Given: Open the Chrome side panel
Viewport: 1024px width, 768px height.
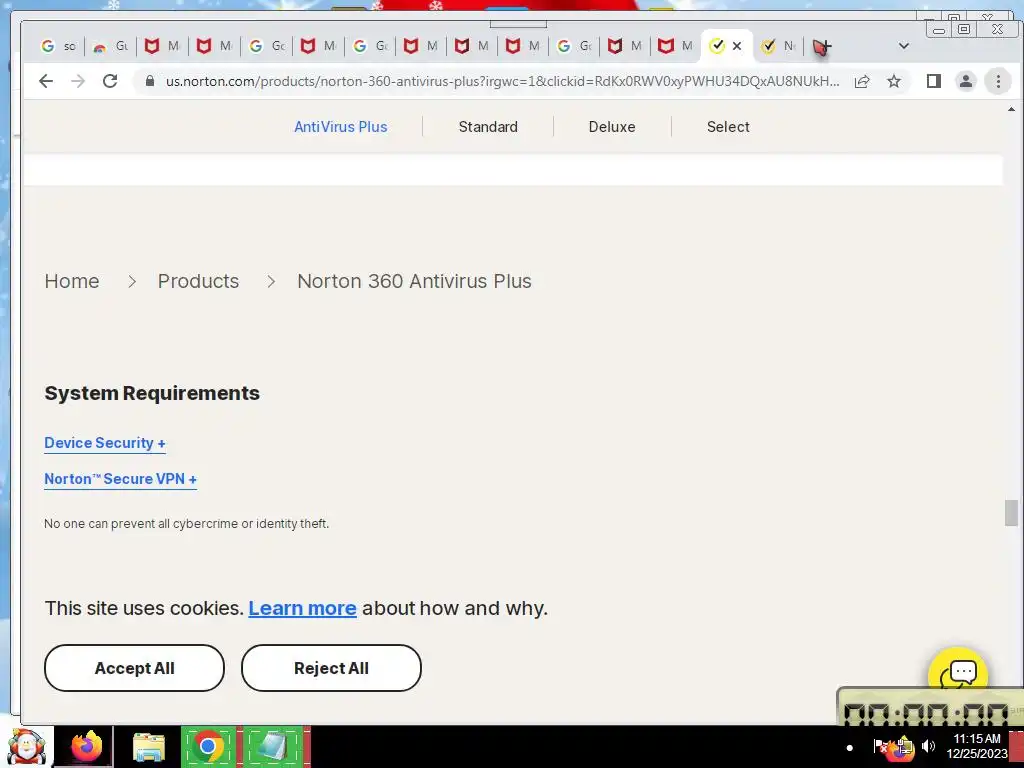Looking at the screenshot, I should 934,81.
